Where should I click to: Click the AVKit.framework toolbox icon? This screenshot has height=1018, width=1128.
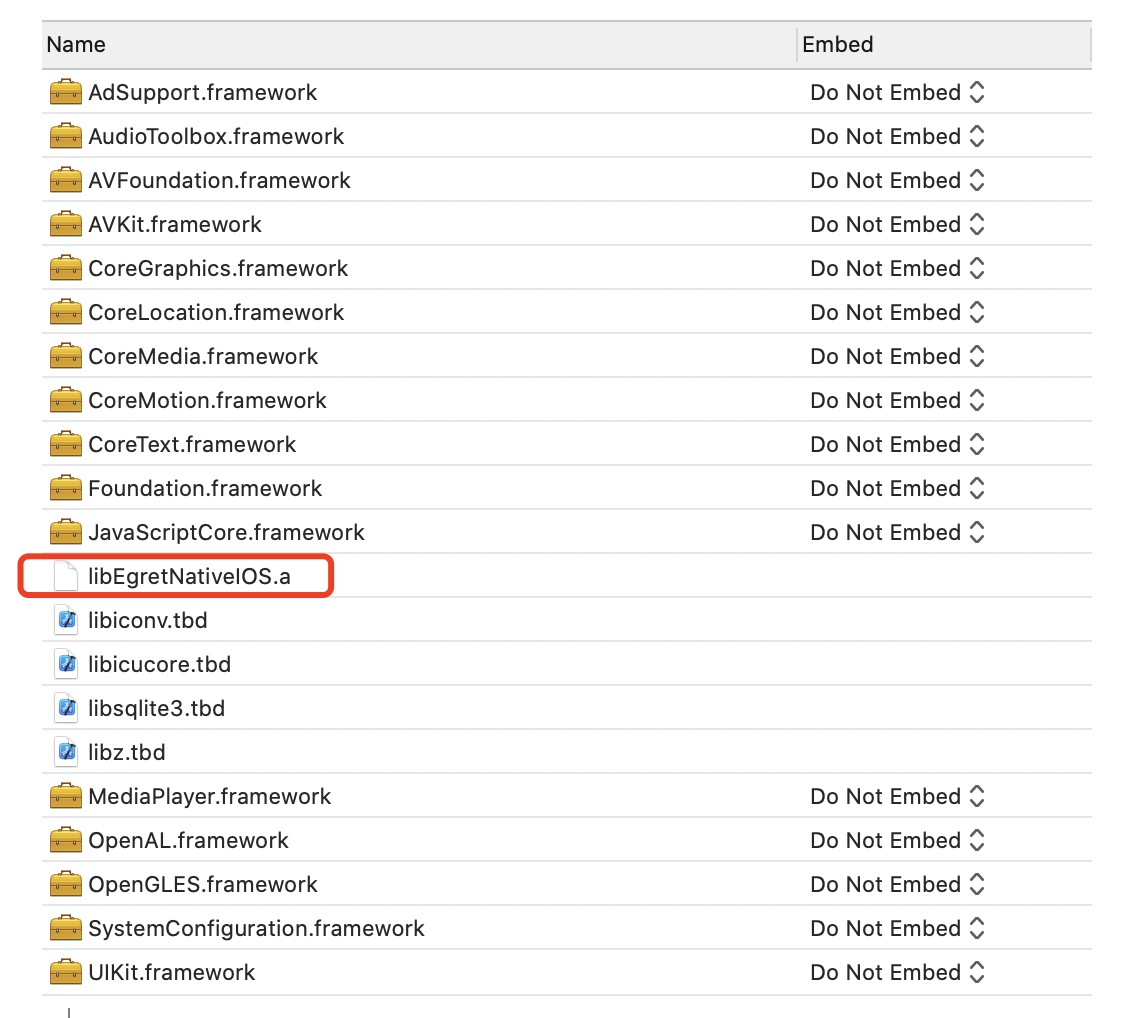pos(65,225)
